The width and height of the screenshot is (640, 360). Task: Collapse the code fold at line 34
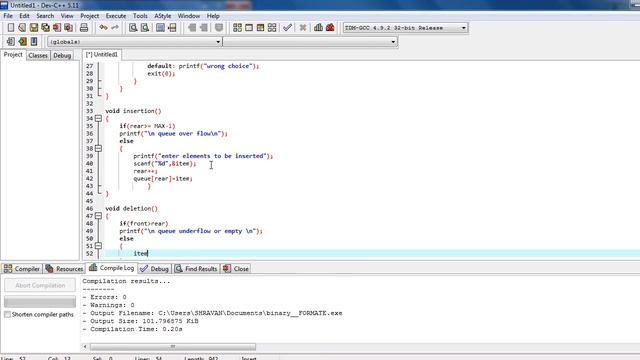click(x=98, y=118)
